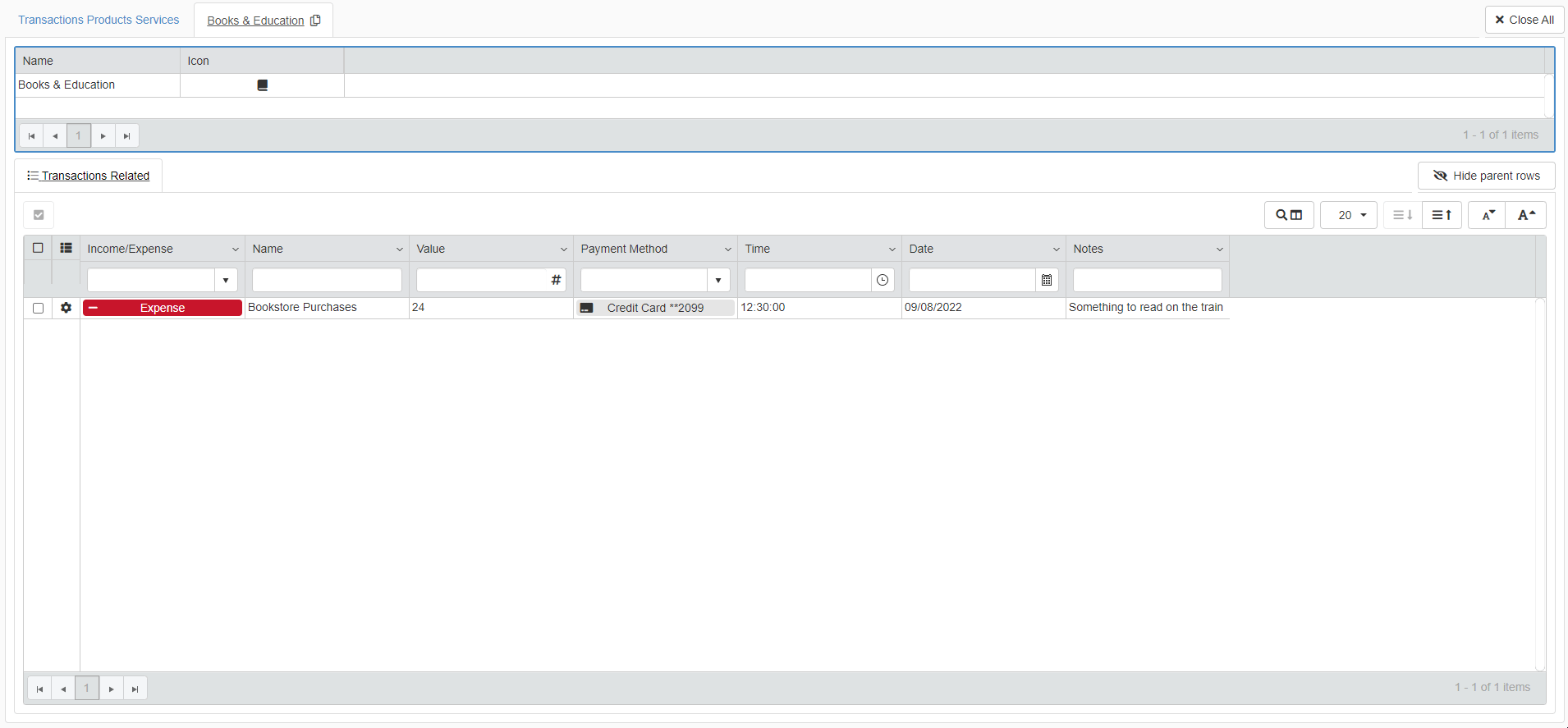The width and height of the screenshot is (1568, 728).
Task: Click the copy icon on Books & Education tab
Action: [315, 21]
